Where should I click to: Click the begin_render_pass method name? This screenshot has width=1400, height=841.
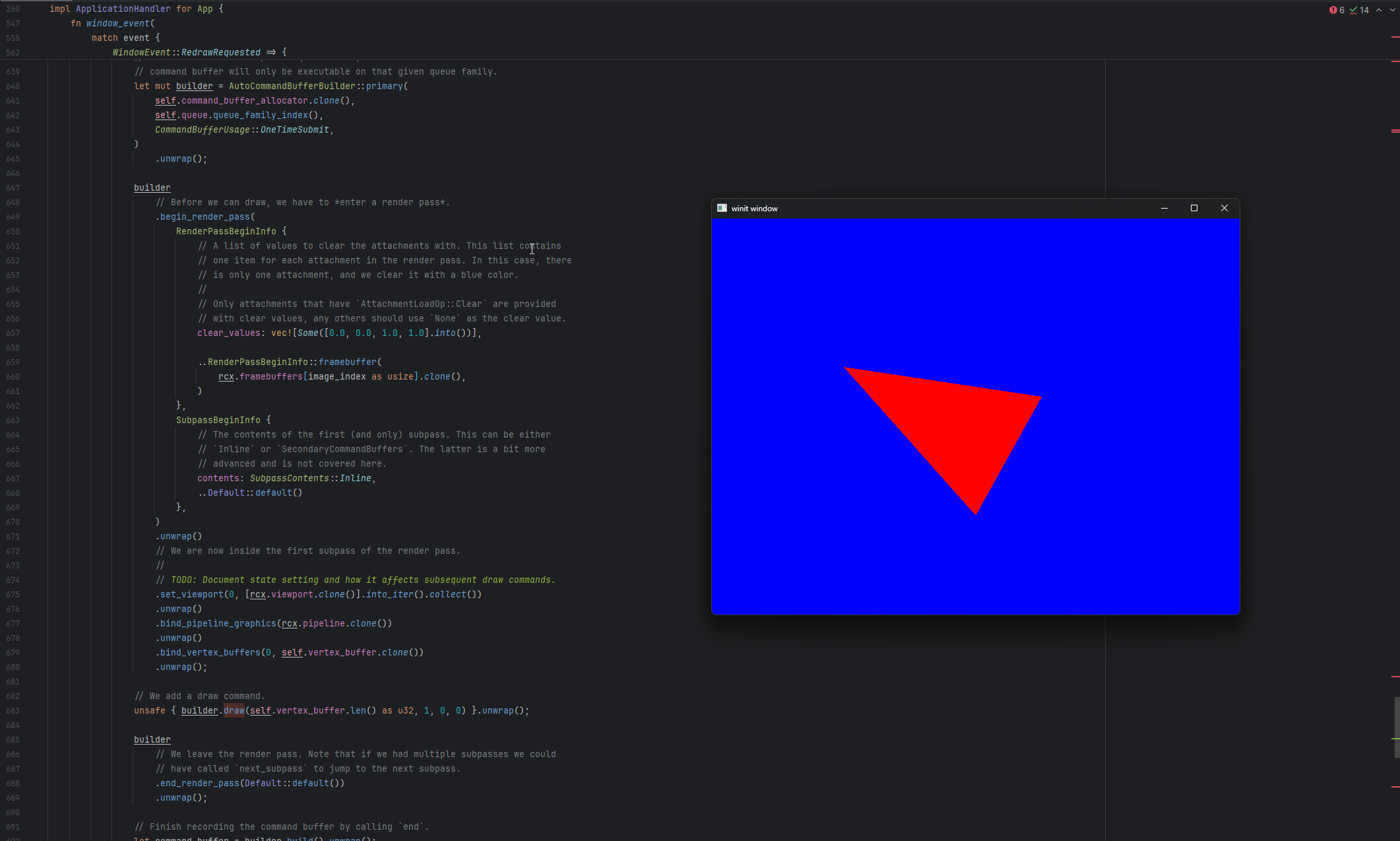[x=205, y=217]
